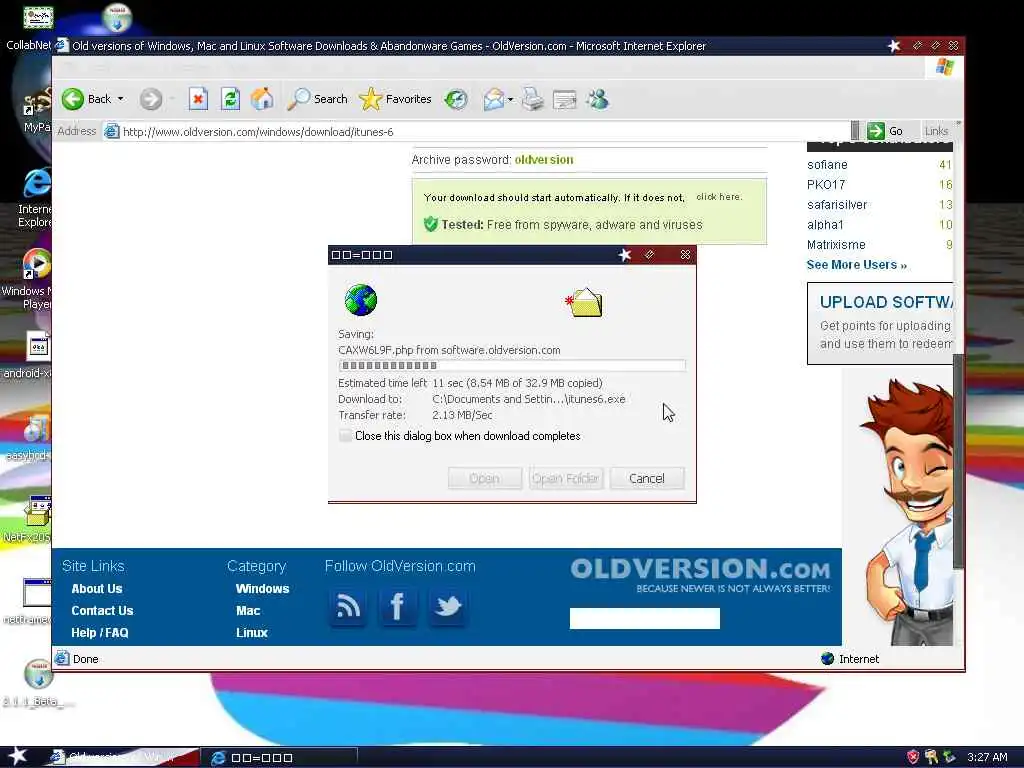The height and width of the screenshot is (768, 1024).
Task: Click the Links toolbar label
Action: (936, 131)
